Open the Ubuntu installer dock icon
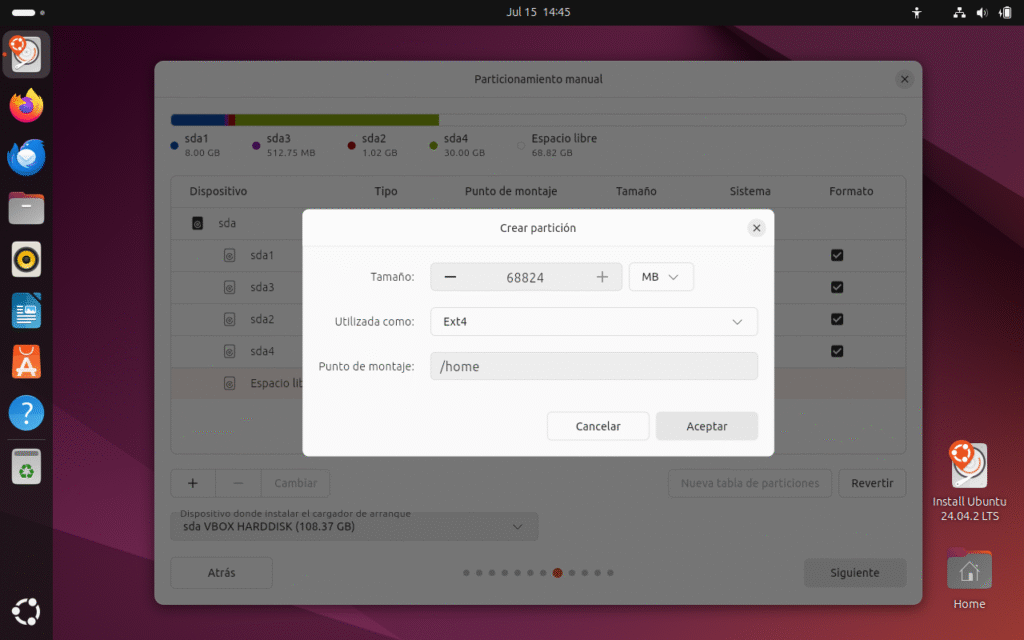The height and width of the screenshot is (640, 1024). click(x=26, y=54)
